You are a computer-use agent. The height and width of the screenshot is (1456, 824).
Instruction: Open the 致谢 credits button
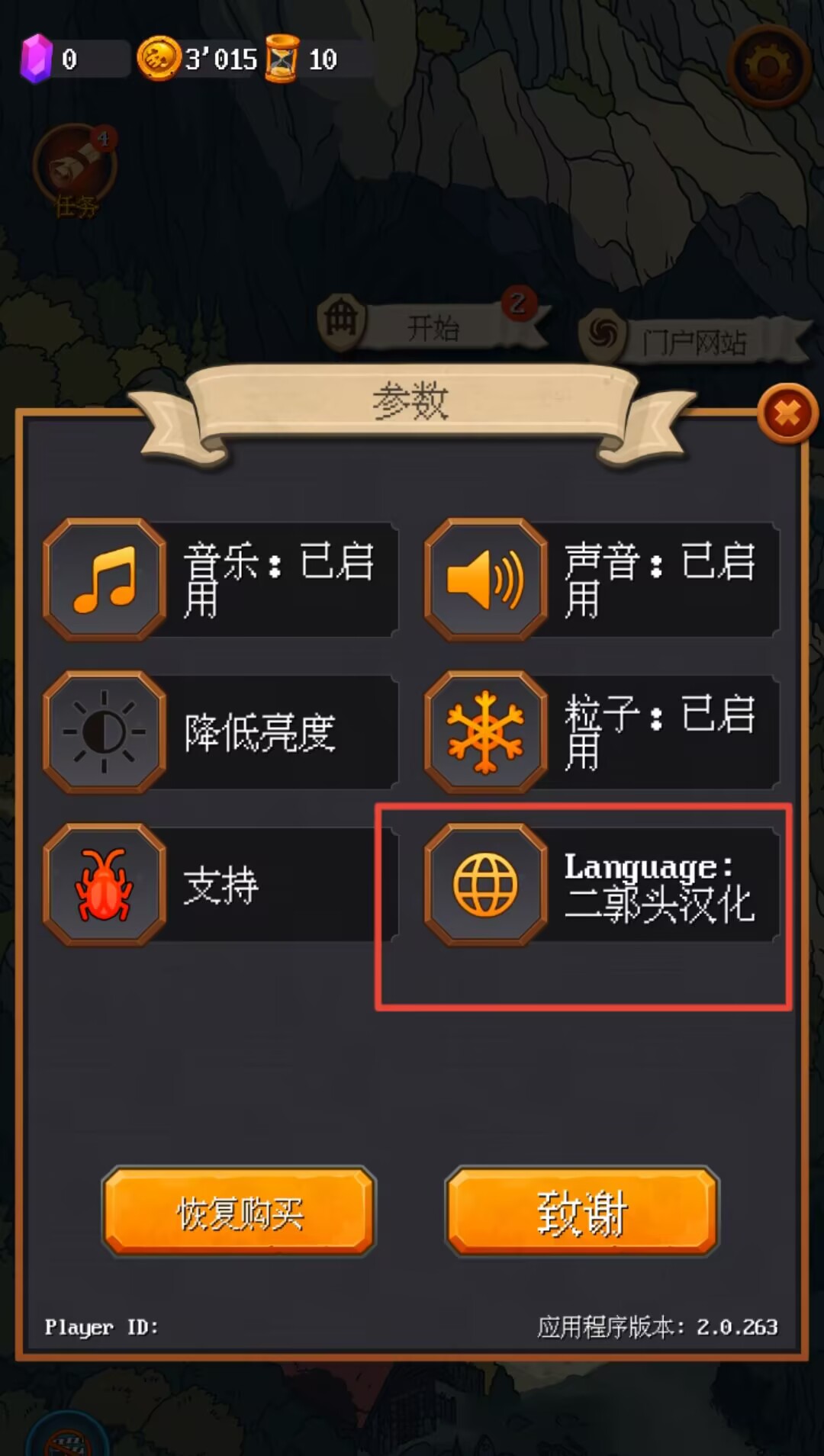click(582, 1211)
